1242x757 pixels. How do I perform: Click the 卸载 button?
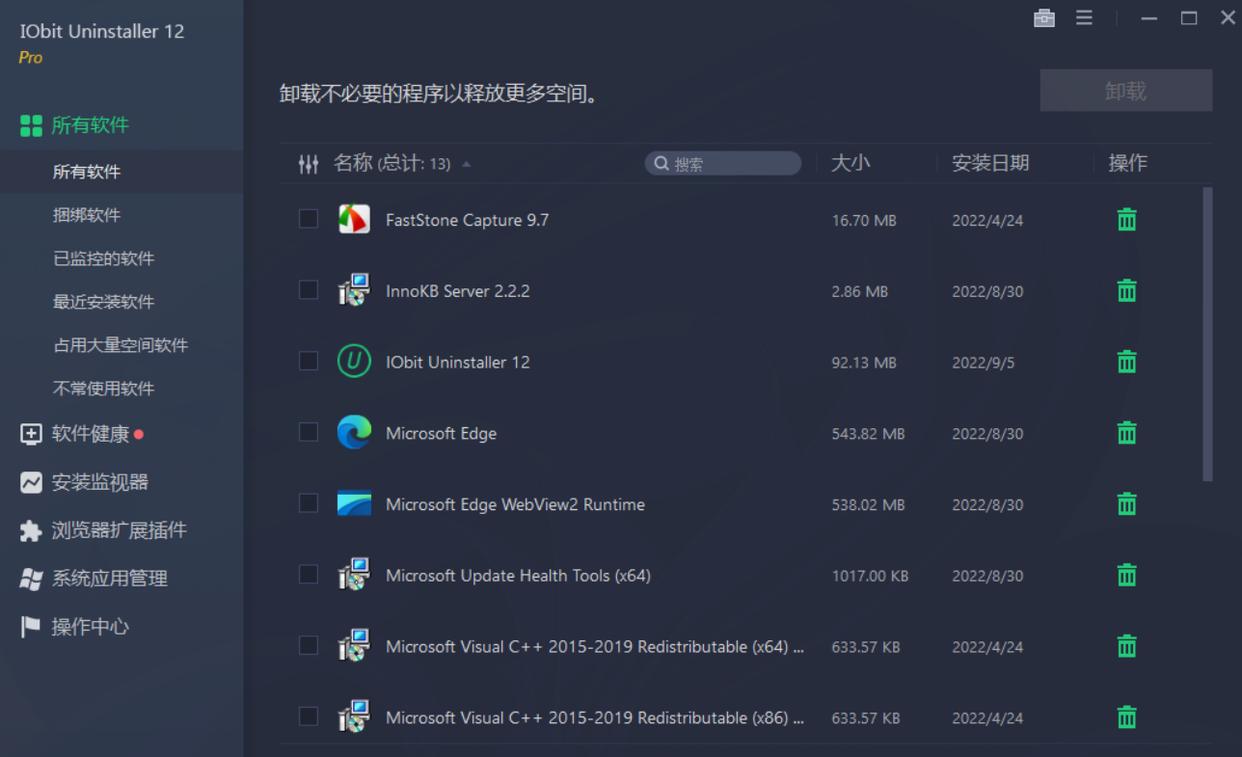click(x=1125, y=91)
